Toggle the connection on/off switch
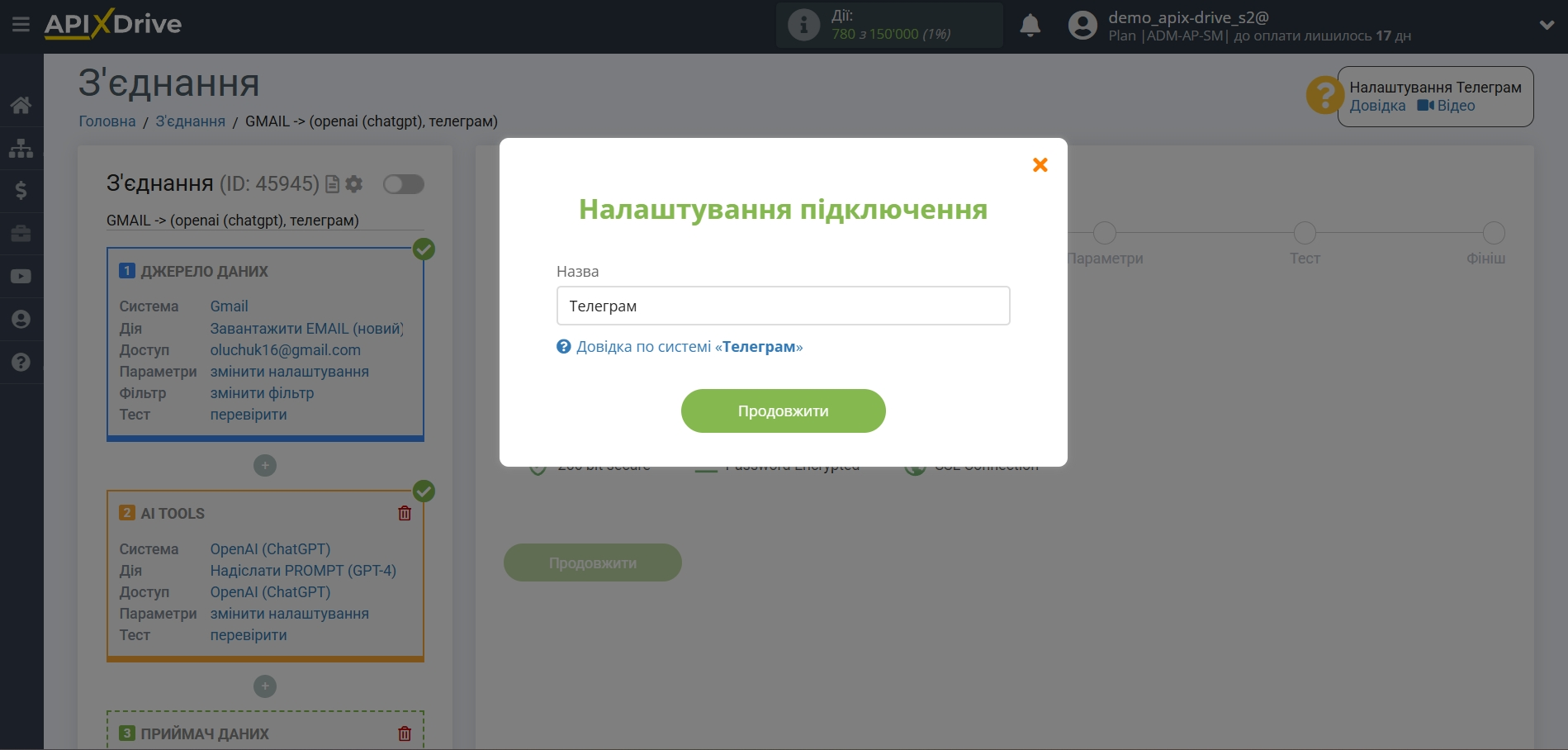The height and width of the screenshot is (750, 1568). pos(404,184)
